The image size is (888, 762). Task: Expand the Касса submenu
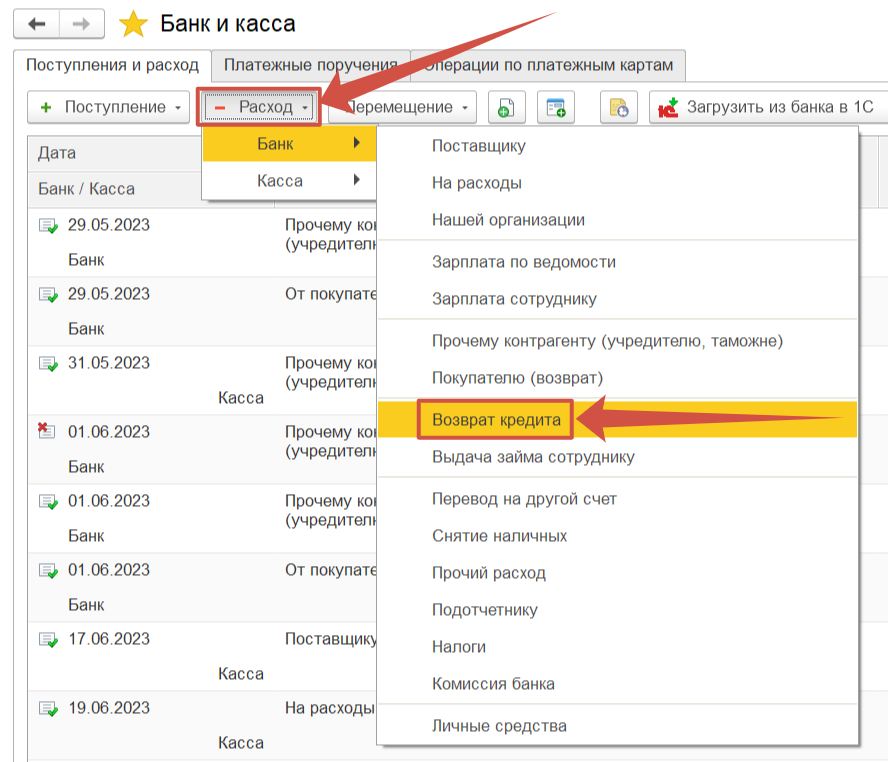(289, 181)
